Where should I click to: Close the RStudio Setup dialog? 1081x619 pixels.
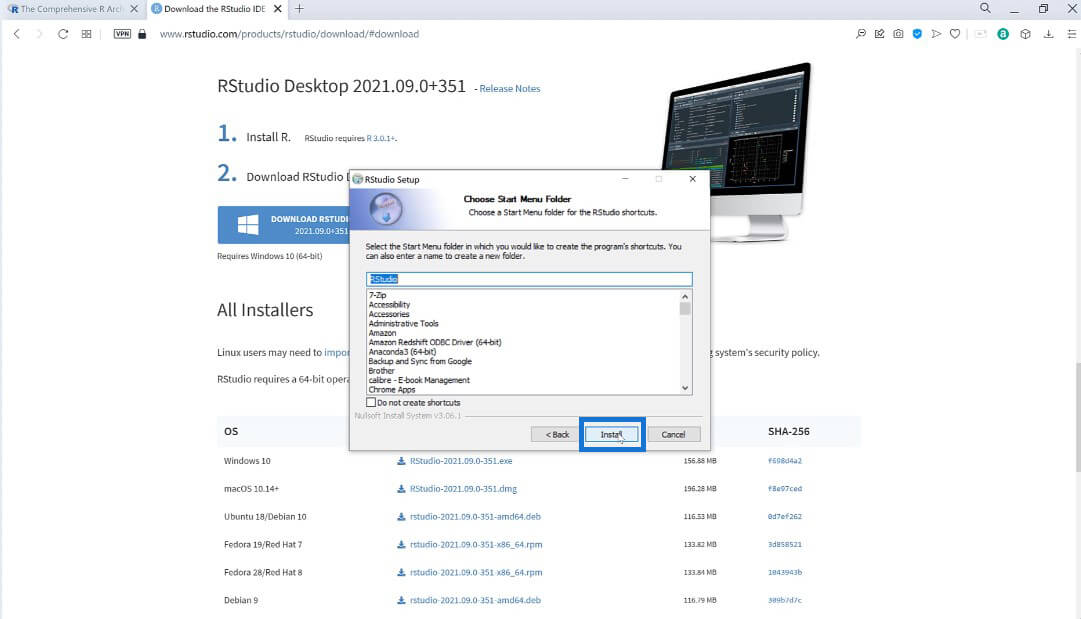(x=693, y=179)
